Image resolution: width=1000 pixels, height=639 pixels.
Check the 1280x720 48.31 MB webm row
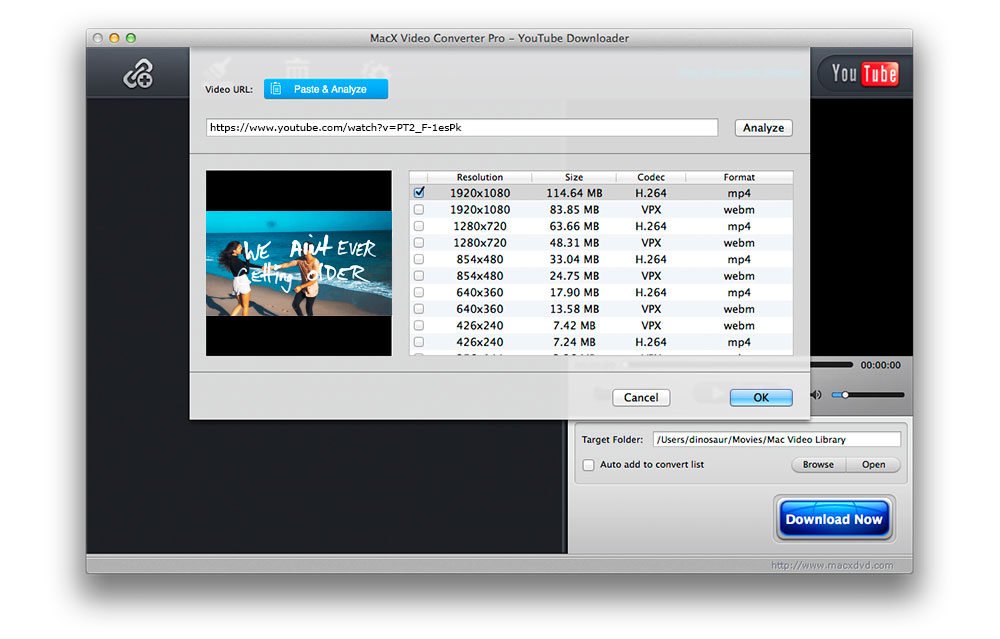point(419,242)
